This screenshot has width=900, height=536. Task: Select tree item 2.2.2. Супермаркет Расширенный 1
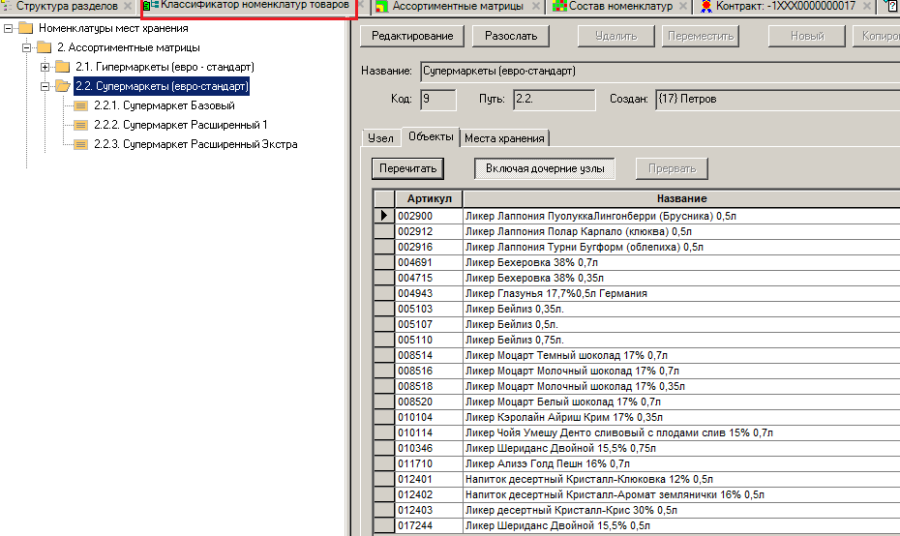[x=181, y=125]
